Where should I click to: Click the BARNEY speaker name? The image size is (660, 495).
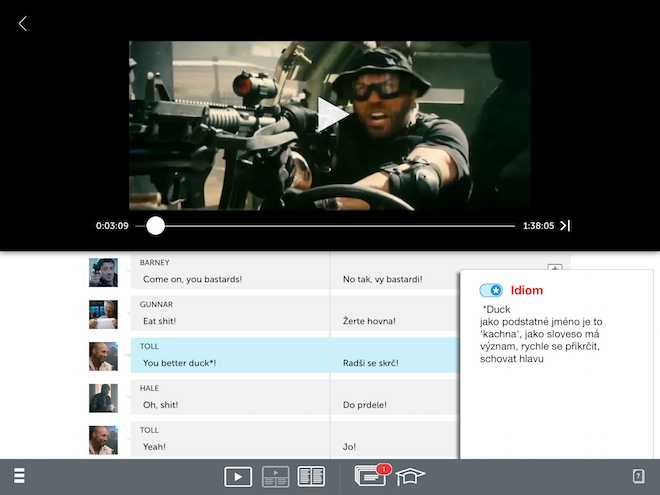pos(154,263)
